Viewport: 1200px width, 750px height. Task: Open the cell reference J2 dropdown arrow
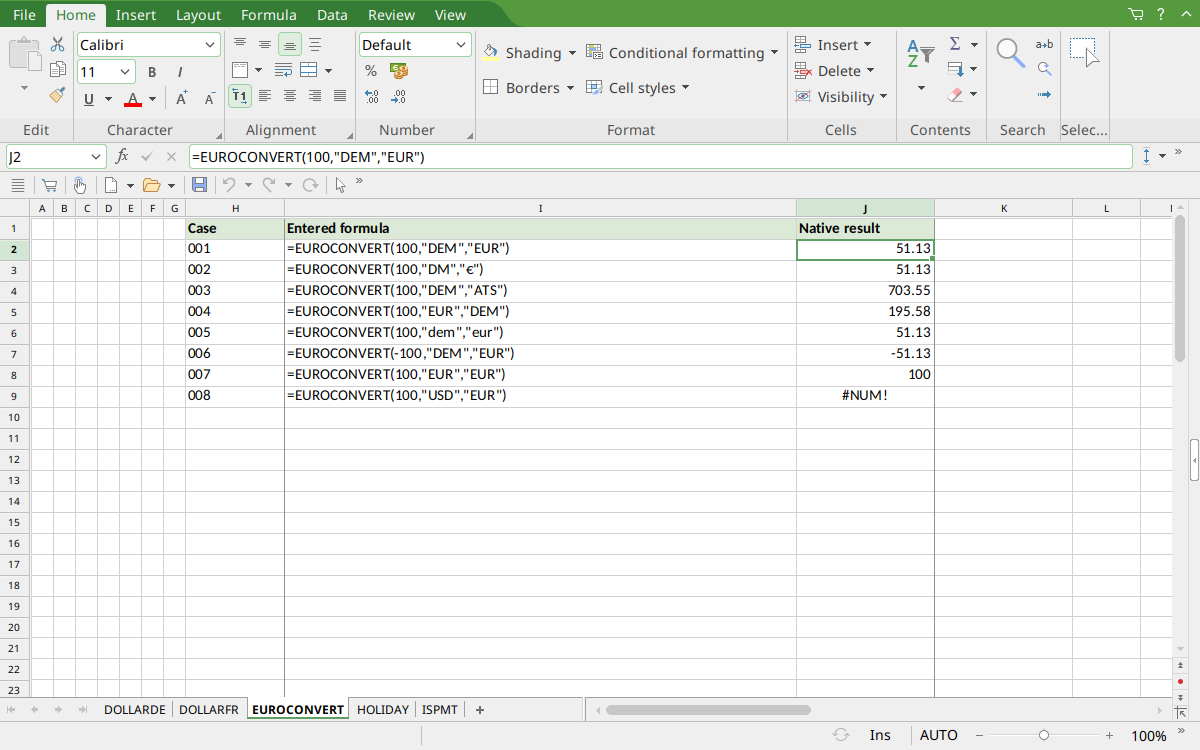(x=96, y=157)
